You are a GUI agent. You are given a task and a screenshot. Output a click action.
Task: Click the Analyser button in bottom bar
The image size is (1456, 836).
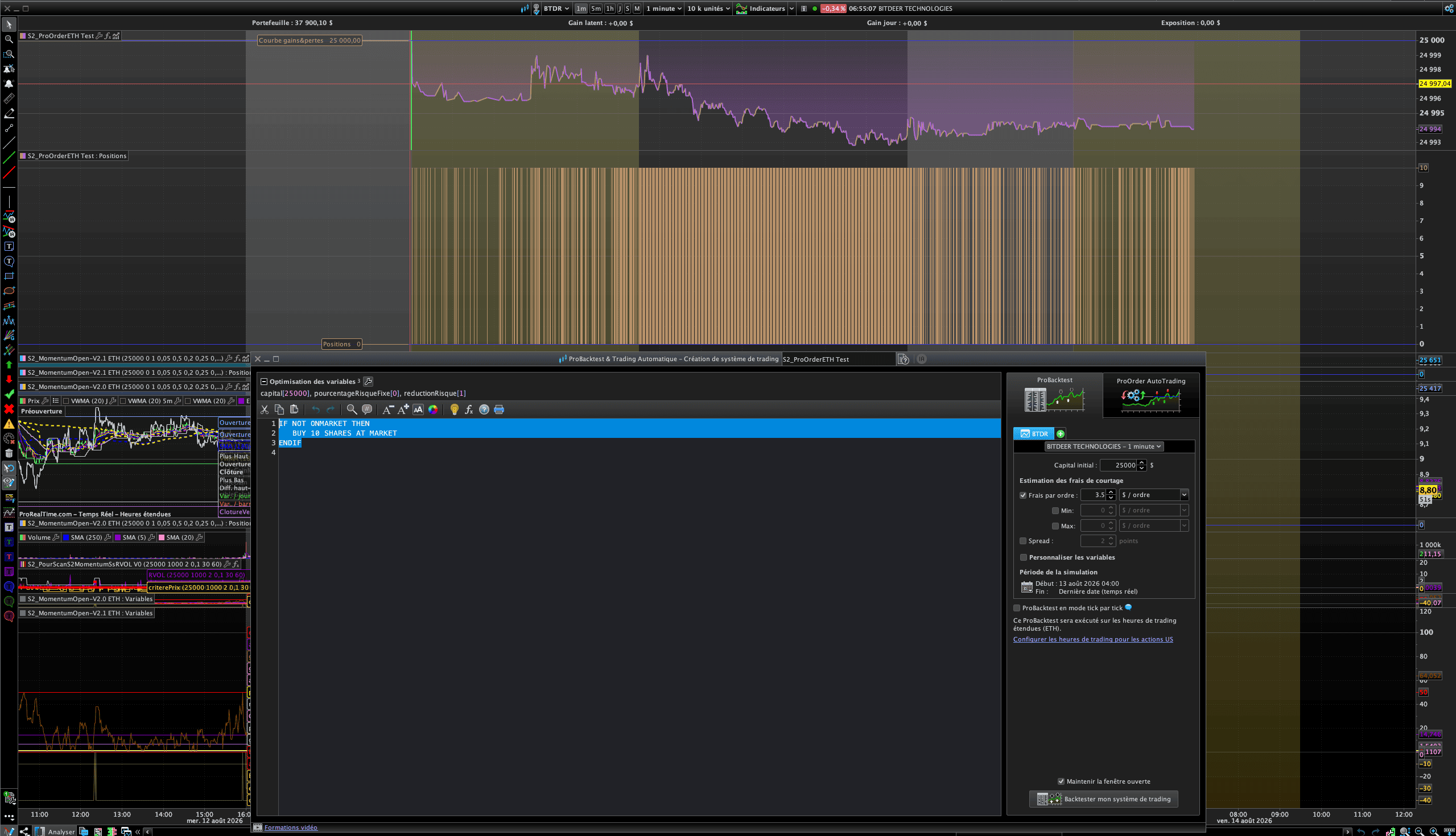[55, 831]
